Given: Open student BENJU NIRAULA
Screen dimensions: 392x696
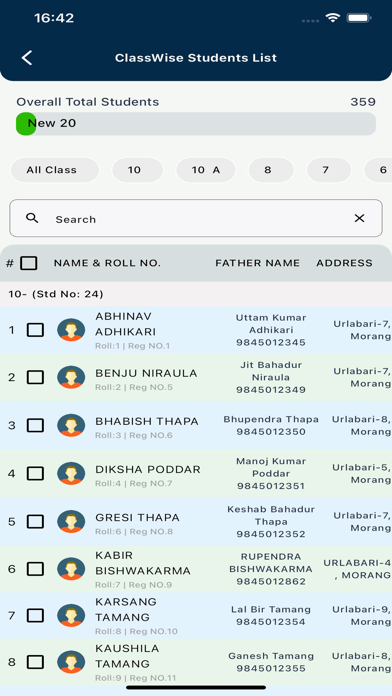Looking at the screenshot, I should [x=146, y=373].
